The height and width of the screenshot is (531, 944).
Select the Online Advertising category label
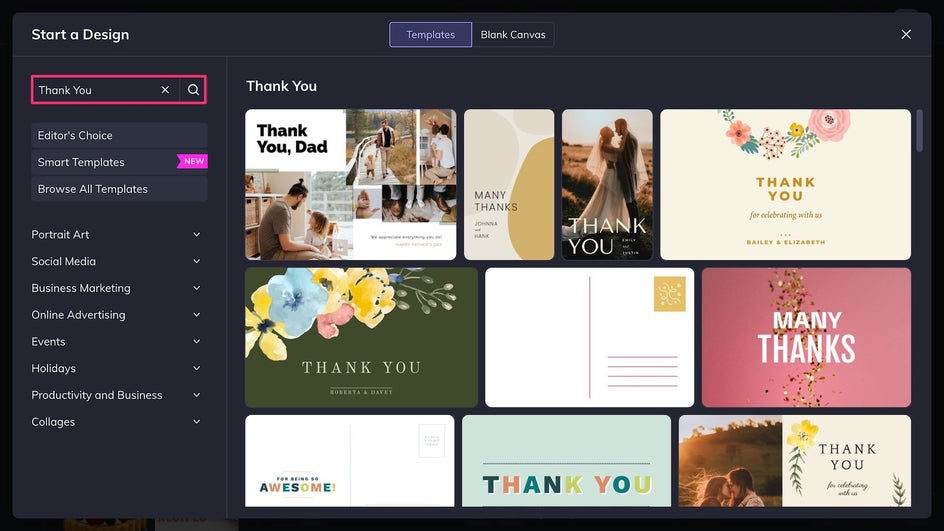(x=78, y=315)
